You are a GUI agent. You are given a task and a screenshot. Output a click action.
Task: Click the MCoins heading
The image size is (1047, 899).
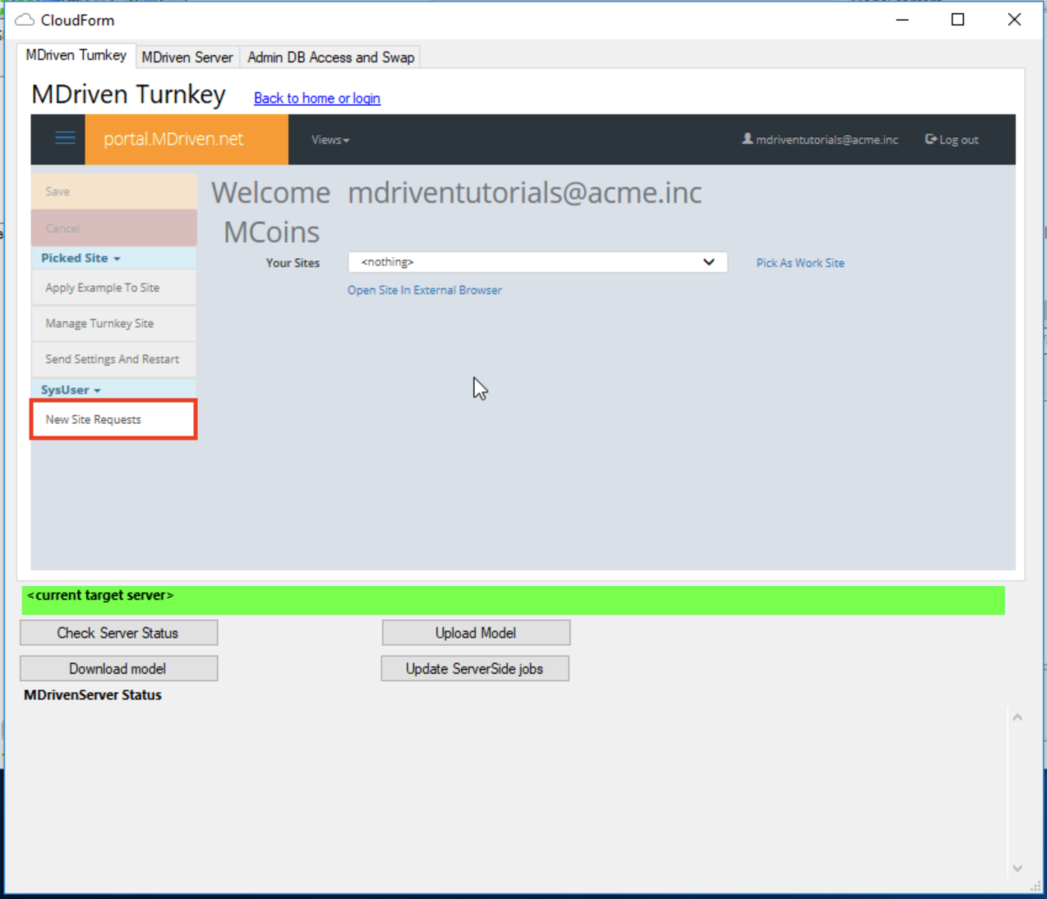pos(271,232)
